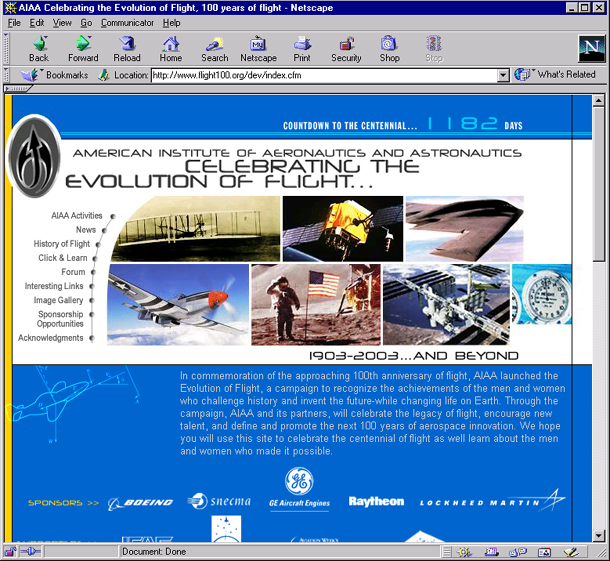Click the component bar grip handle
Screen dimensions: 610x561
pos(447,552)
